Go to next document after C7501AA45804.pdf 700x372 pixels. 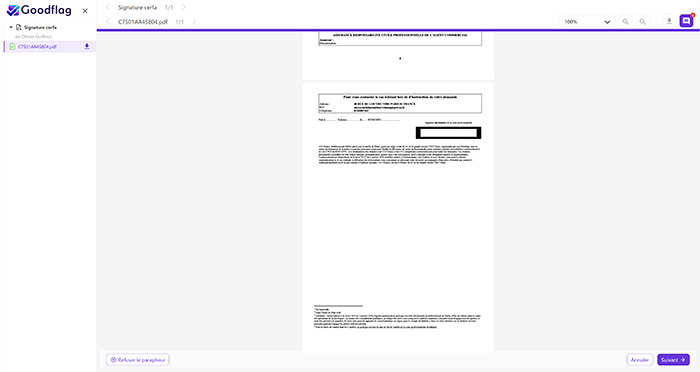(194, 21)
